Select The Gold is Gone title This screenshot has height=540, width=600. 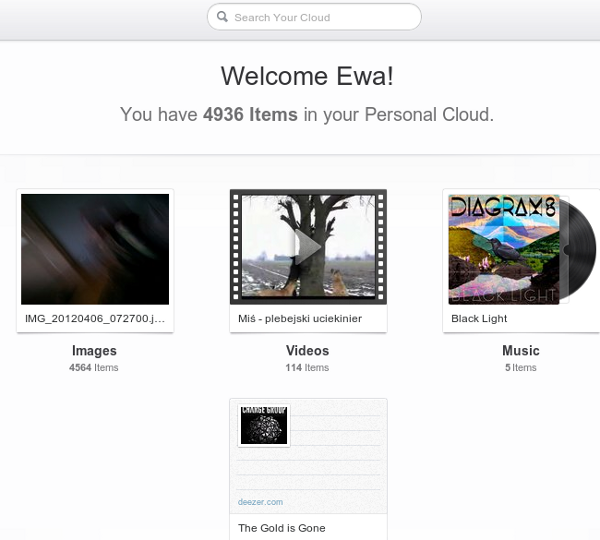tap(282, 528)
